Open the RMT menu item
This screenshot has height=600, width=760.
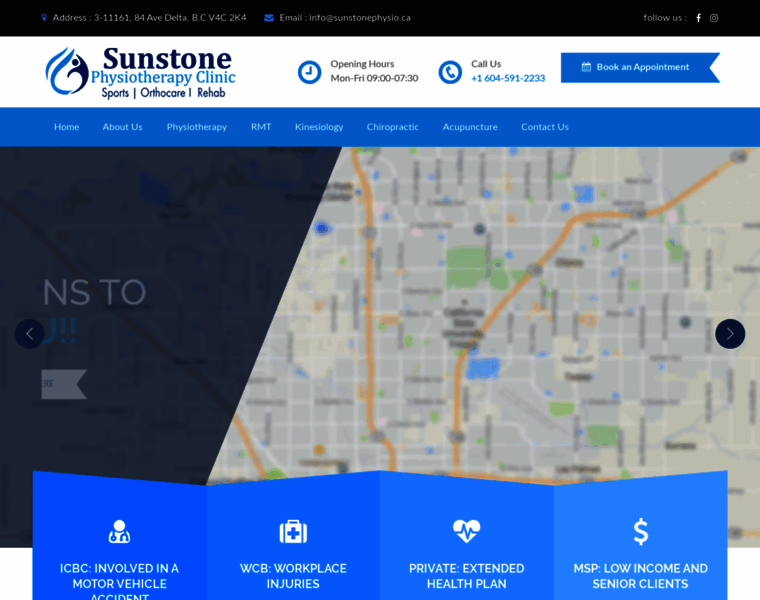pos(261,127)
